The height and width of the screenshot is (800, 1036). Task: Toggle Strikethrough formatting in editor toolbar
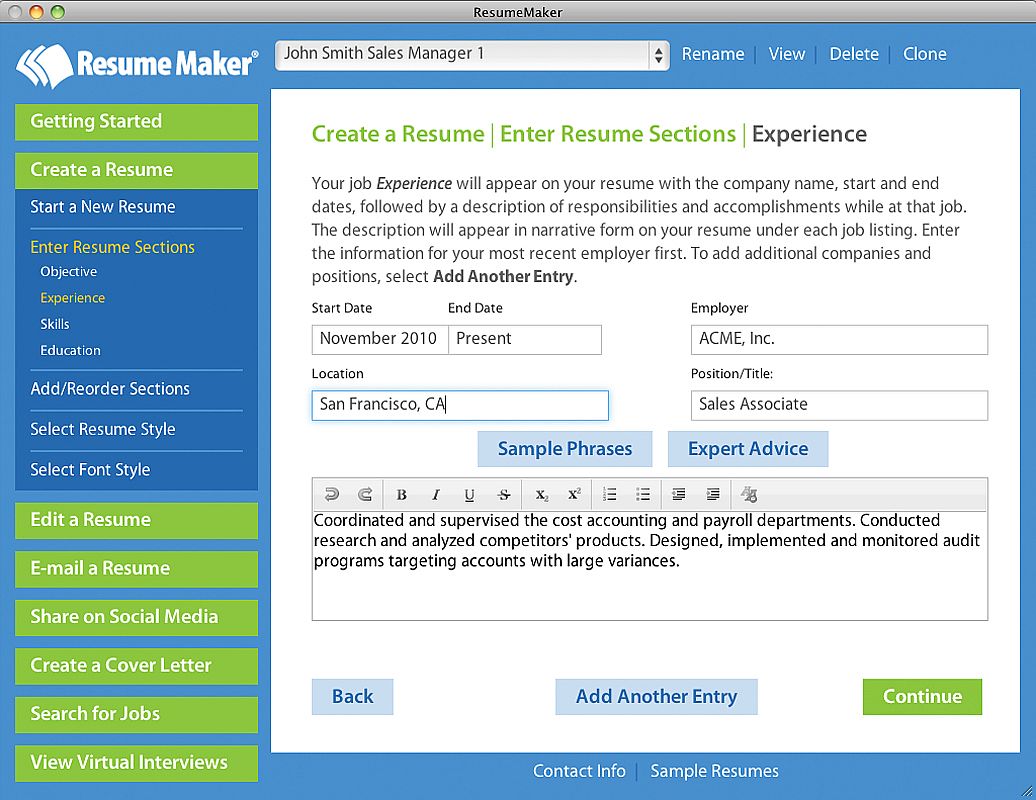(503, 495)
